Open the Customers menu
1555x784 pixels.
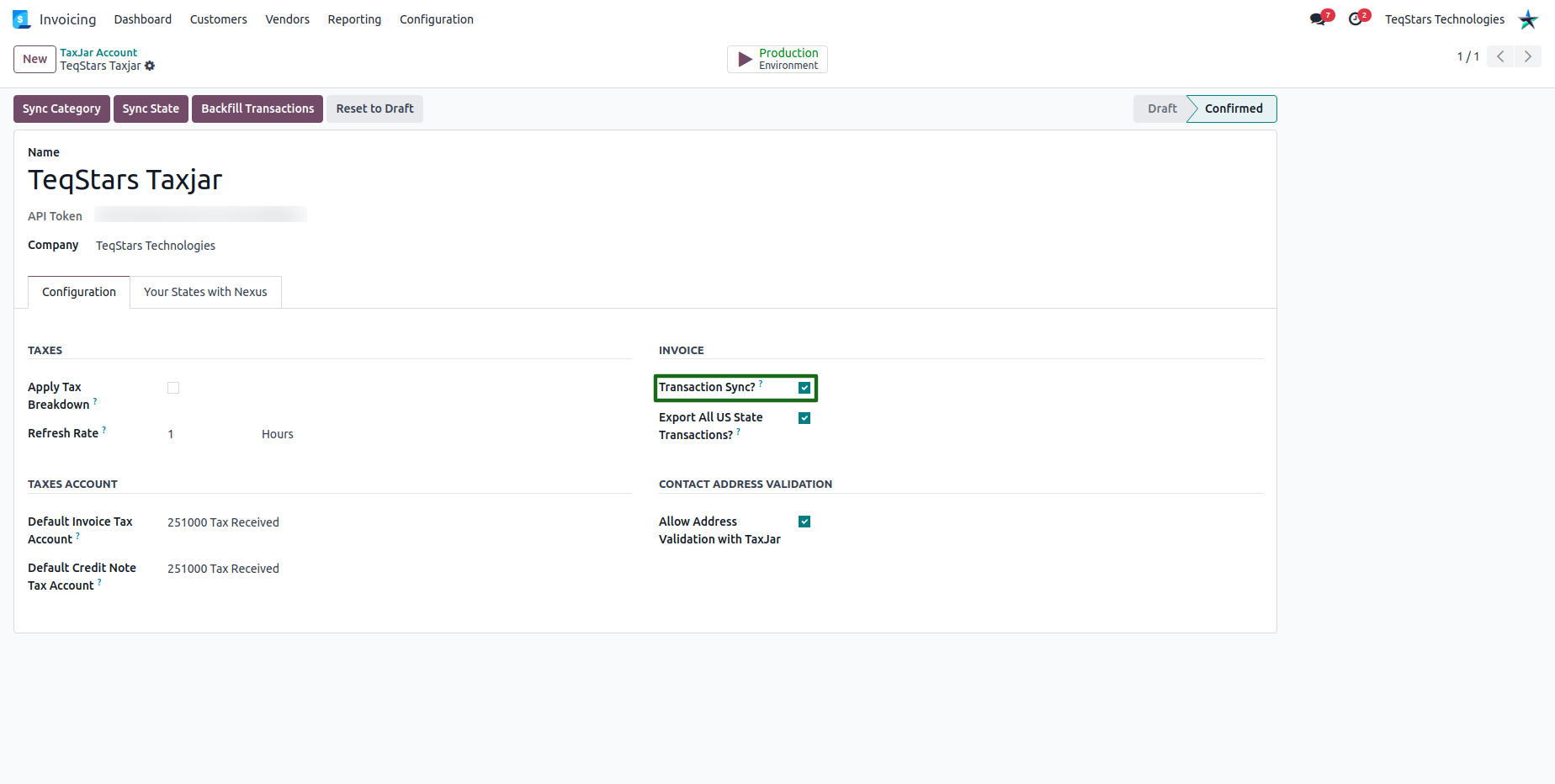219,19
